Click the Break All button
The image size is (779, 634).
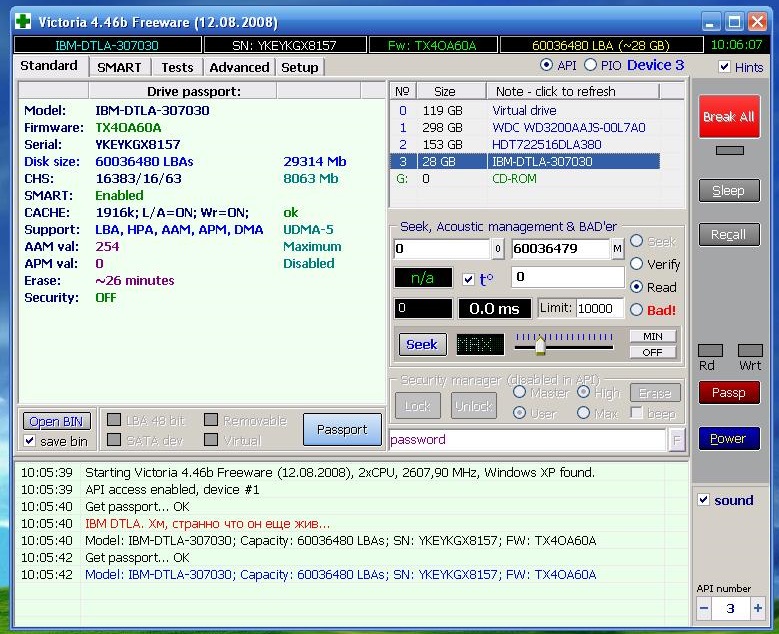[729, 116]
